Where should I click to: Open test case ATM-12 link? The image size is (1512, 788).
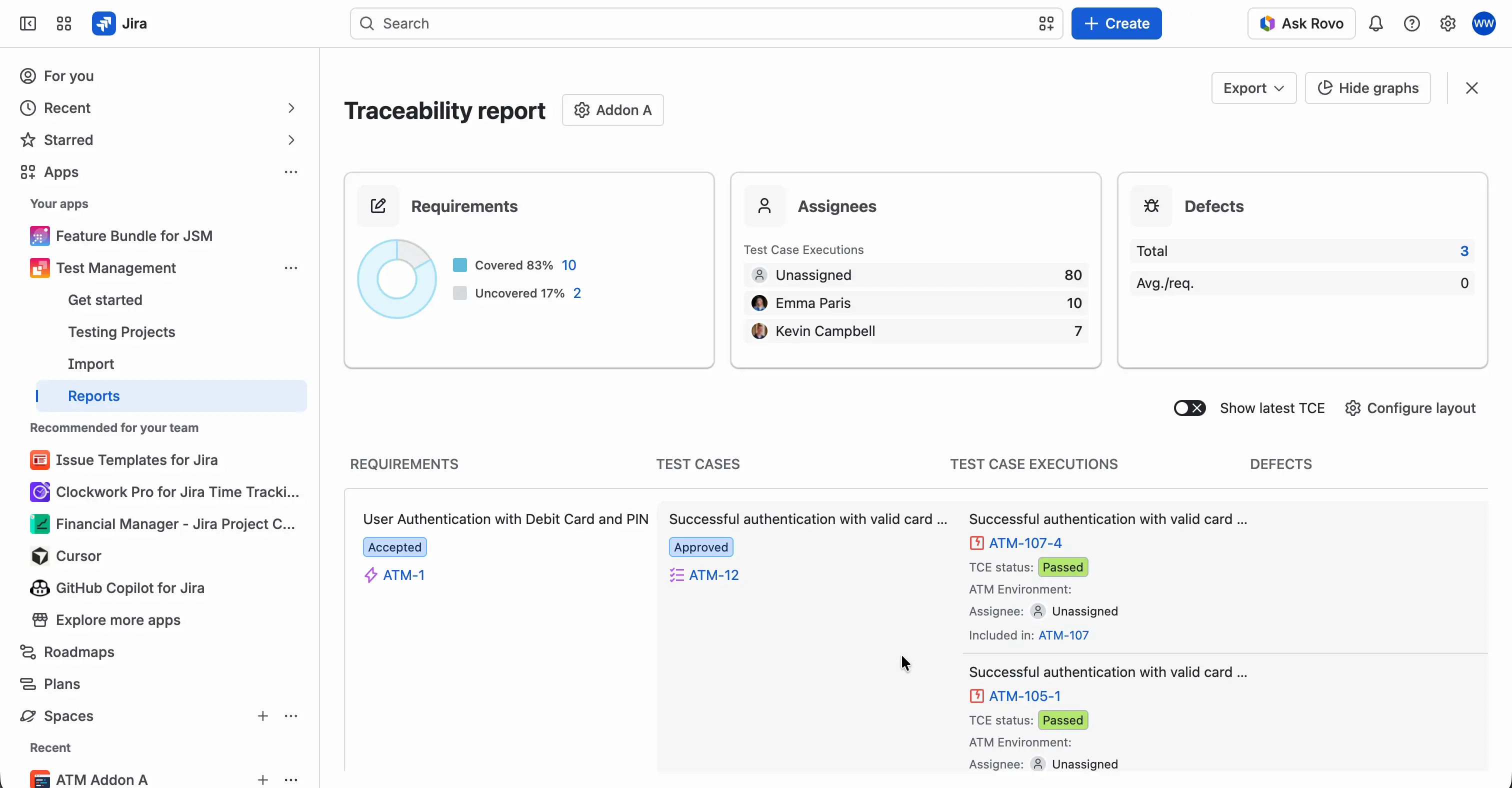pos(713,575)
